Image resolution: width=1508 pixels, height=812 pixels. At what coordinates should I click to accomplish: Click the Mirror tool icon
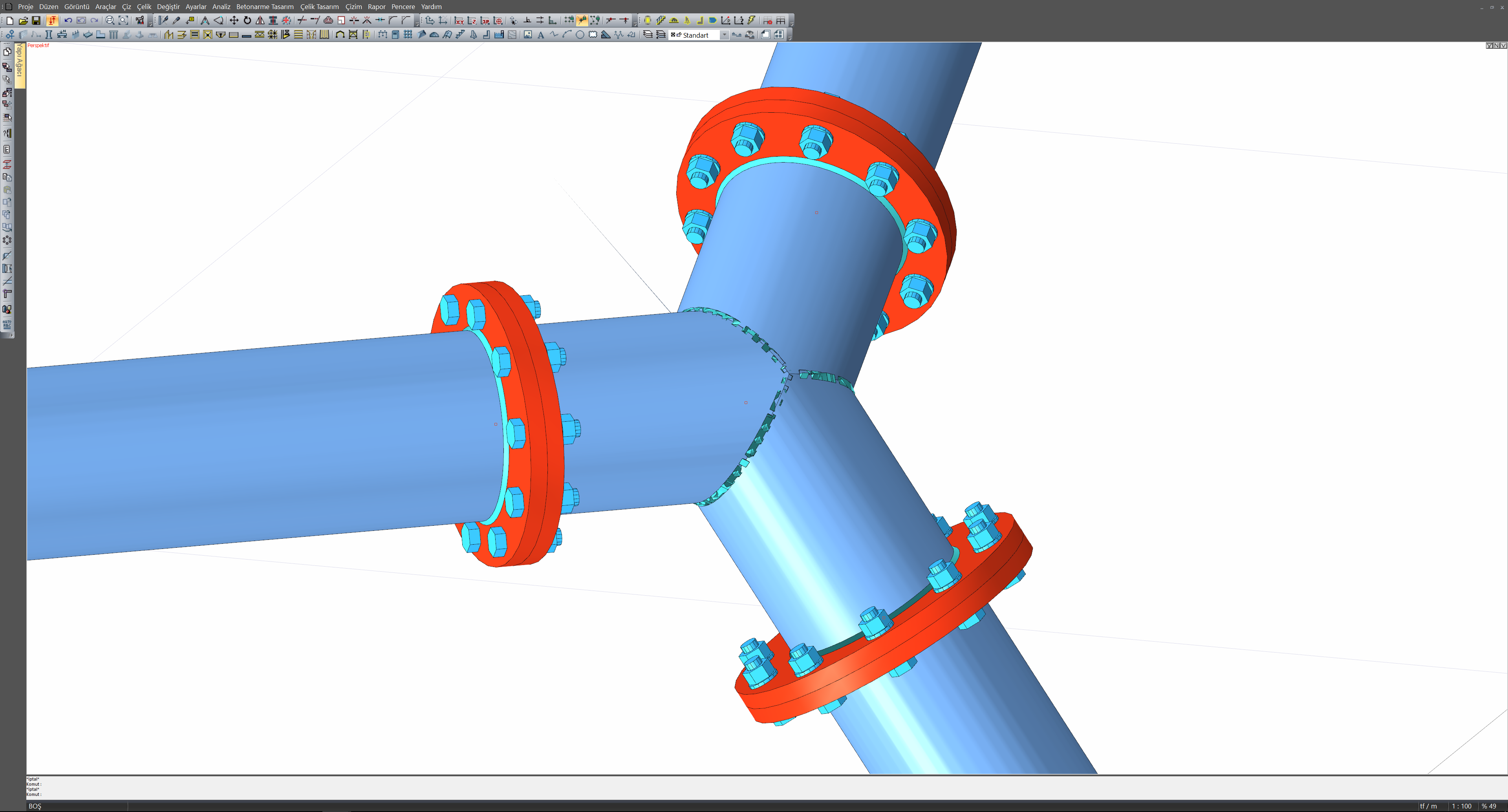[x=260, y=20]
